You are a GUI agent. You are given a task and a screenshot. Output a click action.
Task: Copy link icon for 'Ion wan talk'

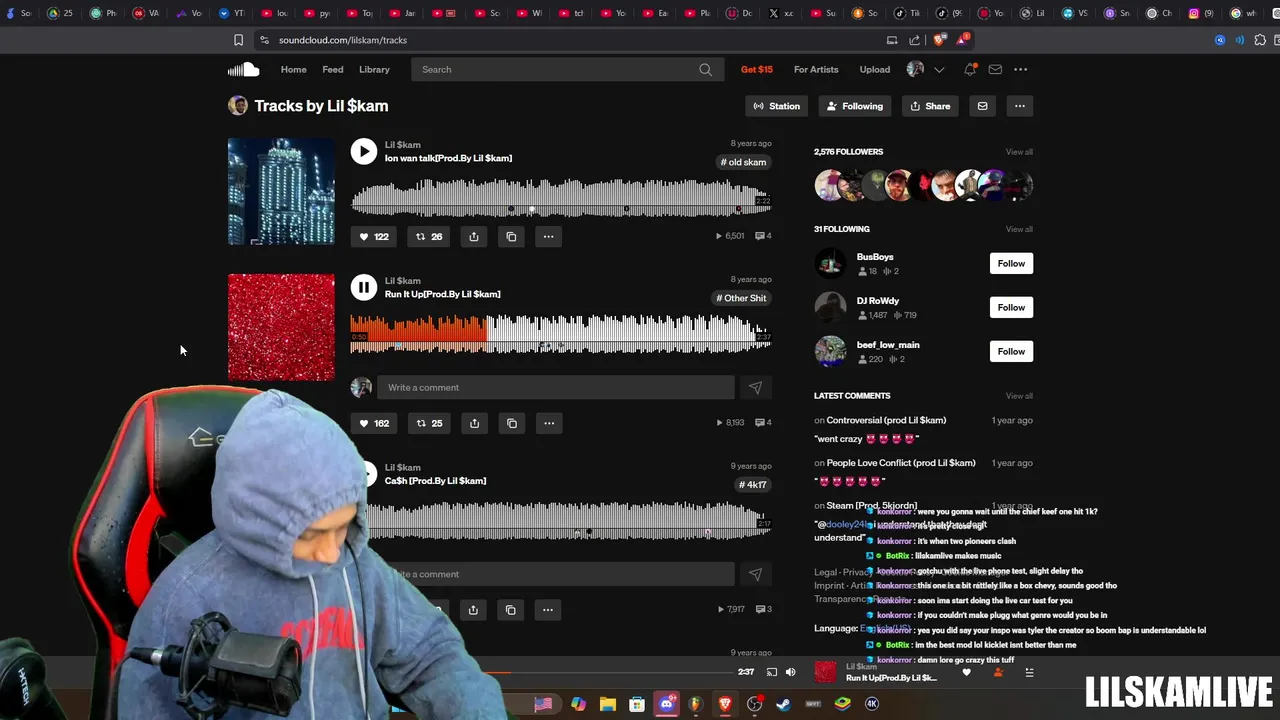511,237
